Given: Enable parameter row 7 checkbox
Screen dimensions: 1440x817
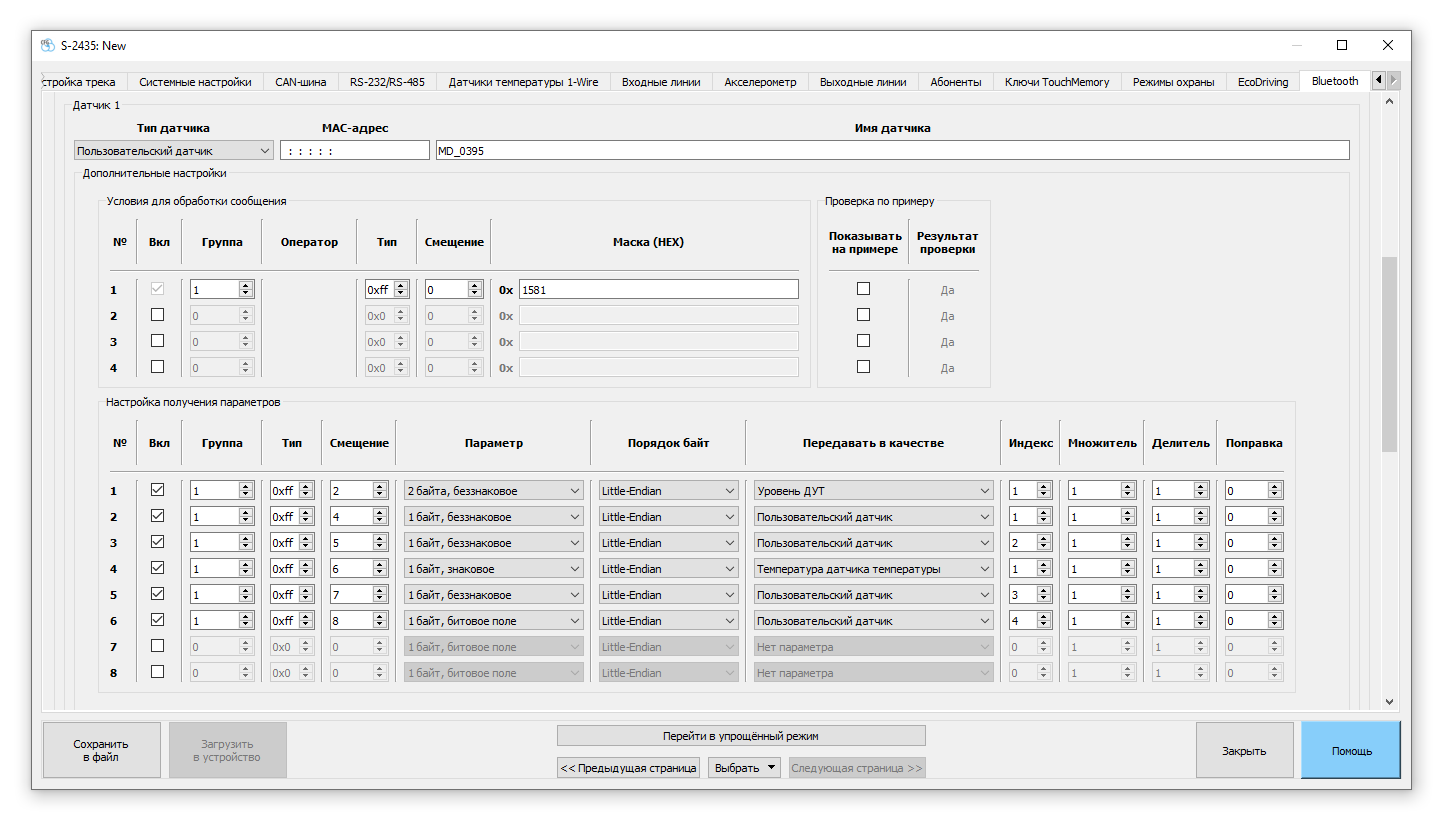Looking at the screenshot, I should coord(157,646).
